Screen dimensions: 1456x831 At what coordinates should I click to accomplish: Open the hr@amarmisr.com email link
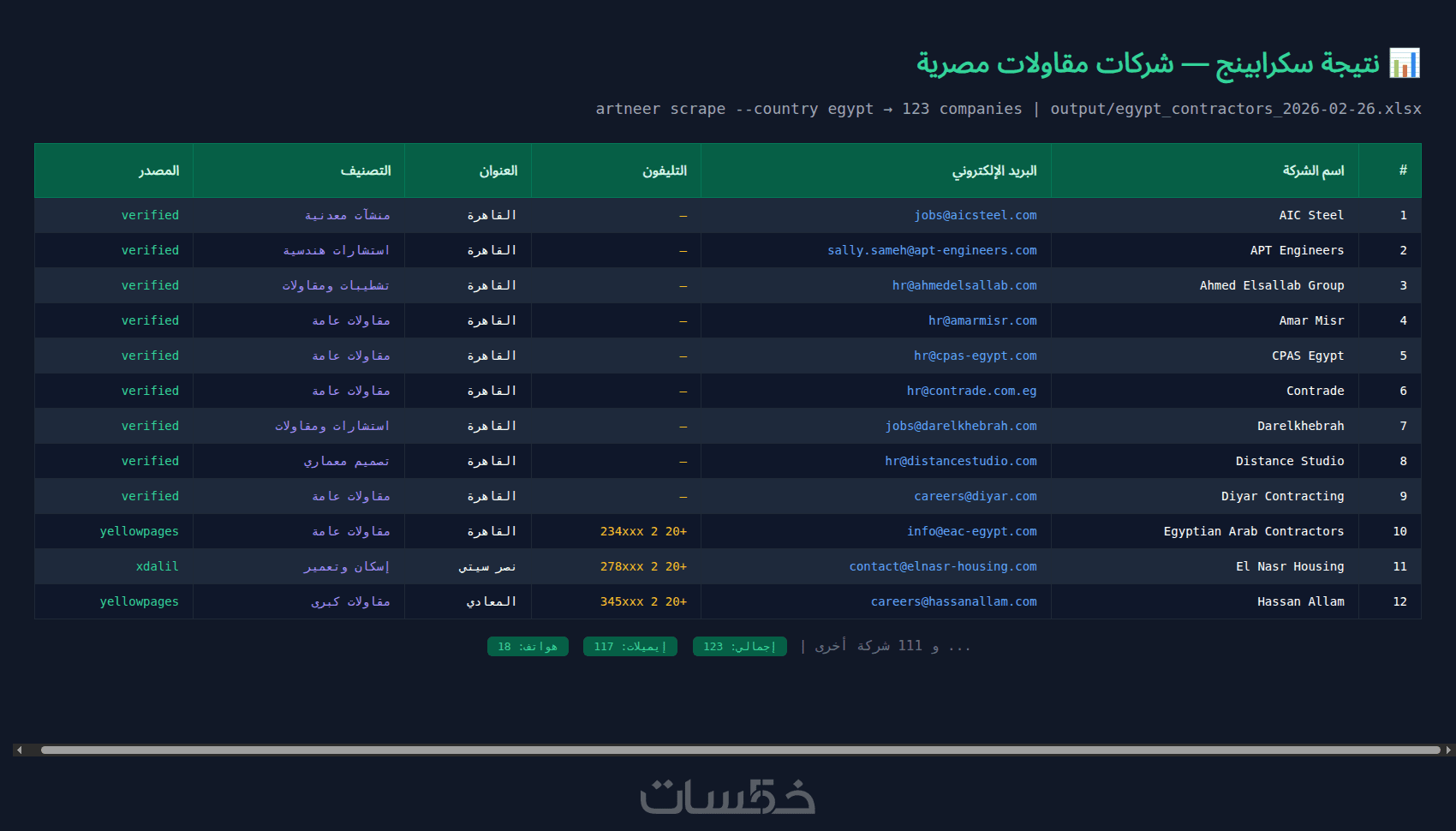[x=982, y=320]
